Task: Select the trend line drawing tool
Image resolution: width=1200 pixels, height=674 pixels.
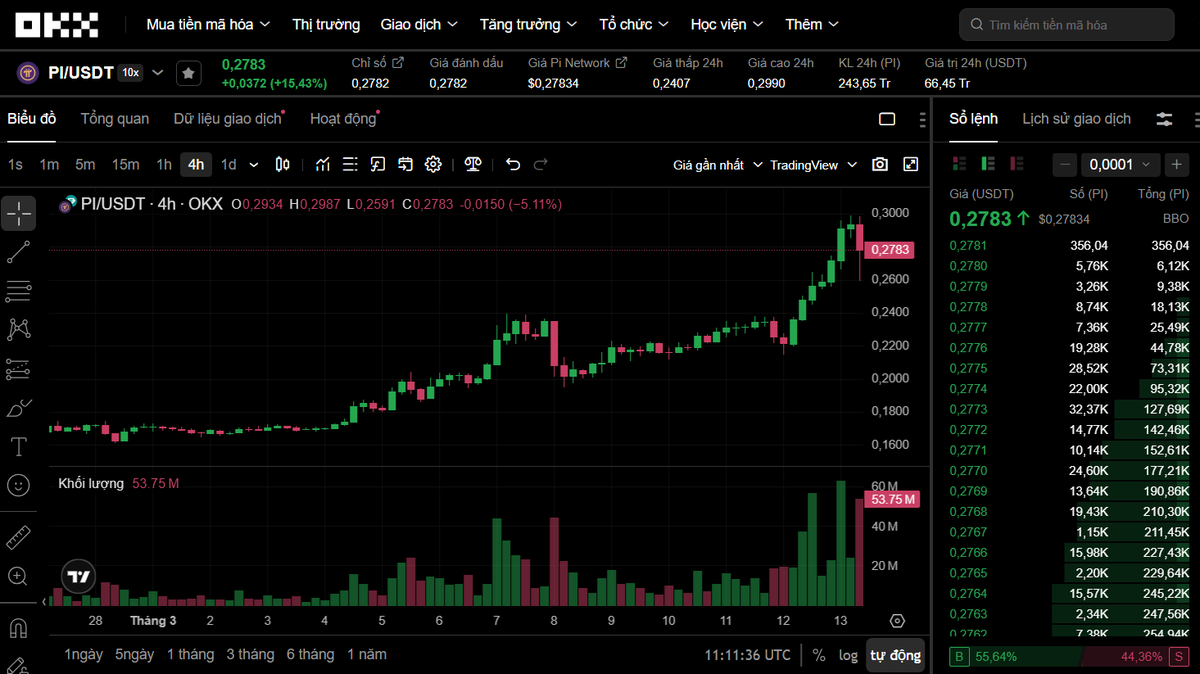Action: [x=18, y=252]
